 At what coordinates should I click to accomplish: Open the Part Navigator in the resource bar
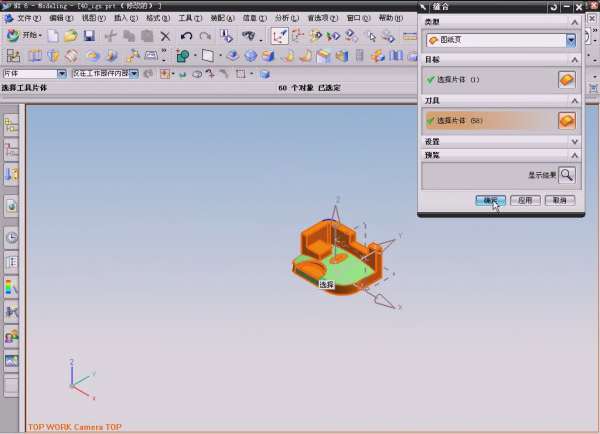pyautogui.click(x=11, y=150)
